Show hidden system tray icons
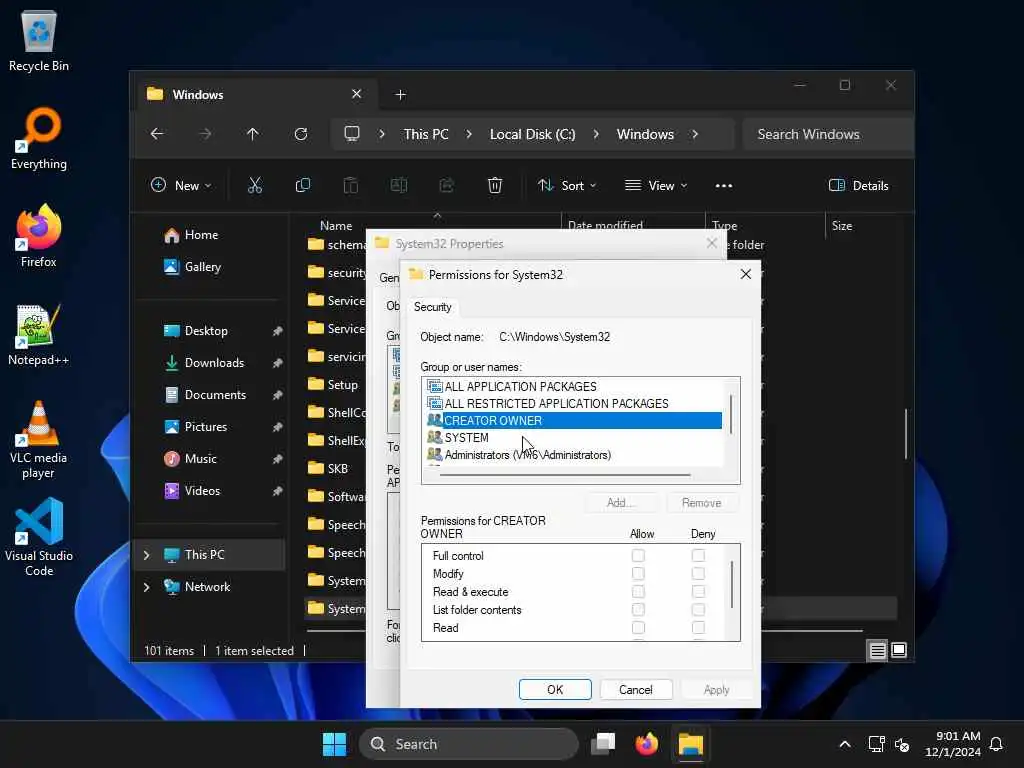The width and height of the screenshot is (1024, 768). 844,744
